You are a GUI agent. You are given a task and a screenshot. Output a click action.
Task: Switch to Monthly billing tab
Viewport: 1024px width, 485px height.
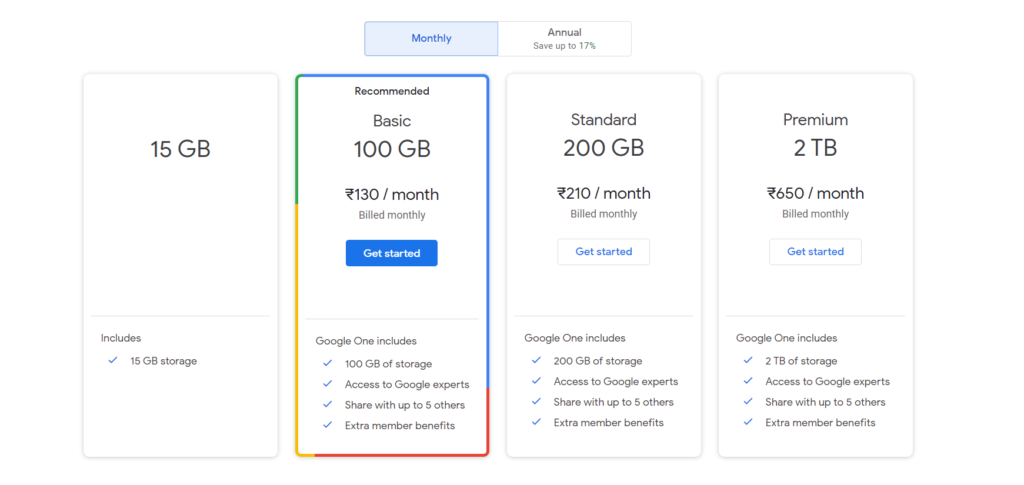431,38
